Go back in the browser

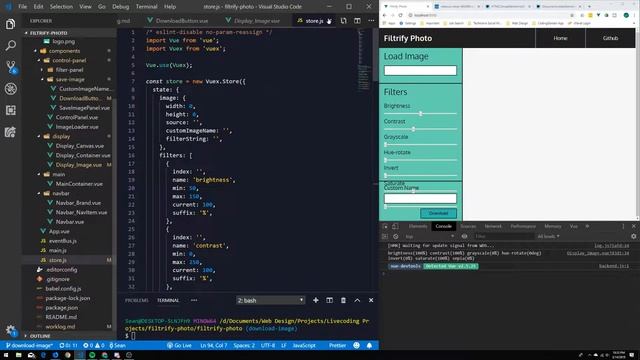(x=385, y=15)
